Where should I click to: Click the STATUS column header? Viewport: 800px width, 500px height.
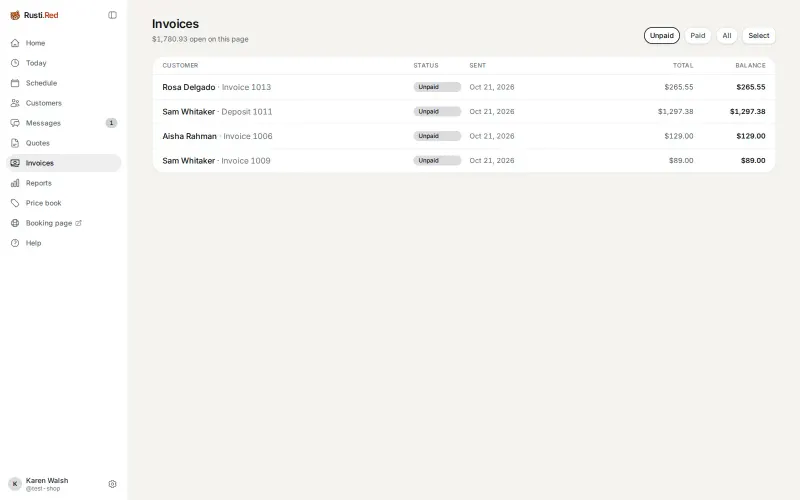tap(426, 65)
